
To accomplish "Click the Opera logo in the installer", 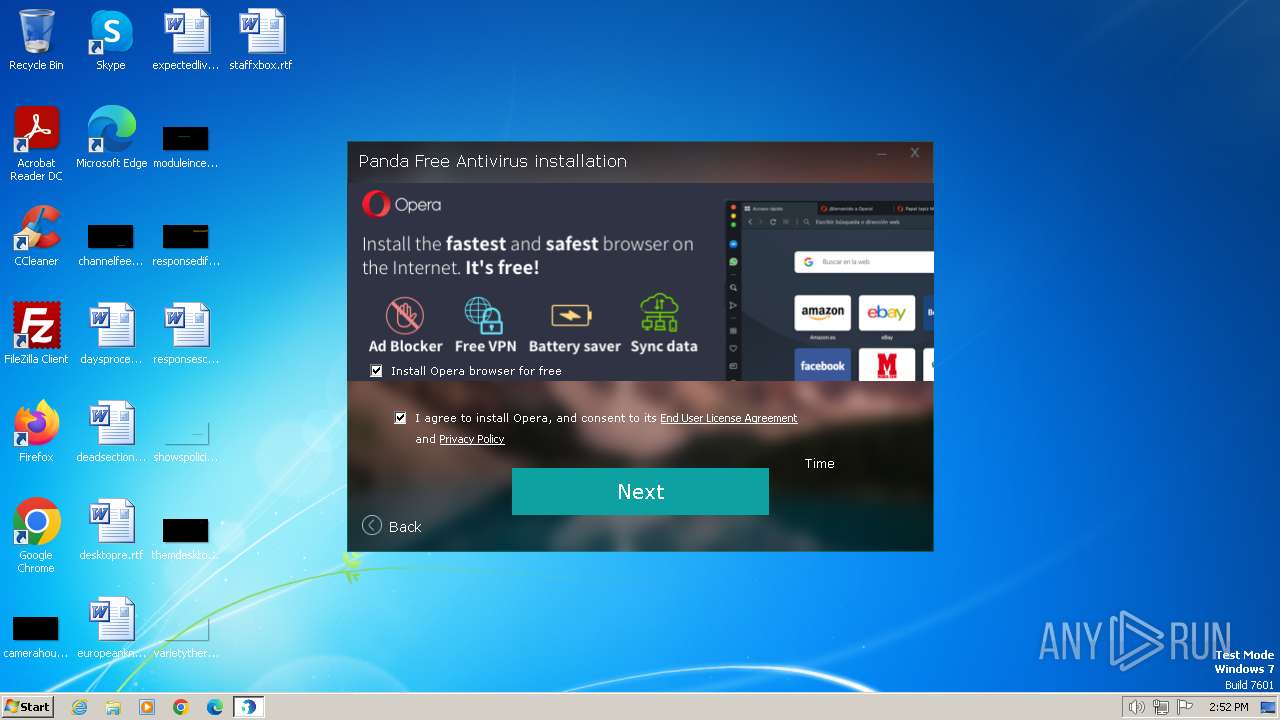I will 401,204.
